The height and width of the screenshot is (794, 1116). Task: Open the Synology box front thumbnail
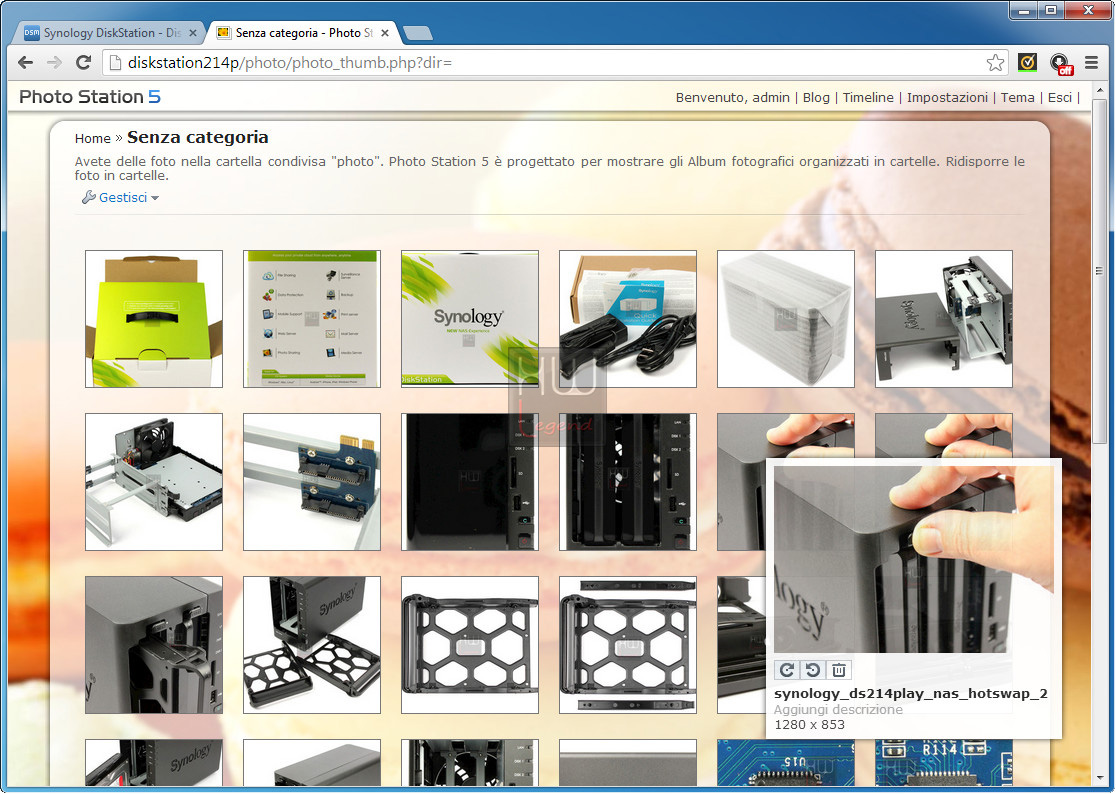(470, 319)
